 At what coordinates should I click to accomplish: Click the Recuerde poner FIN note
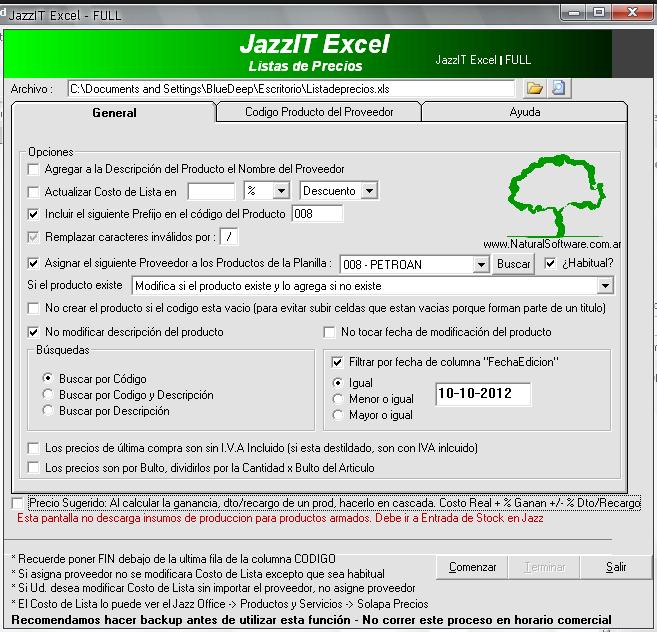[174, 559]
